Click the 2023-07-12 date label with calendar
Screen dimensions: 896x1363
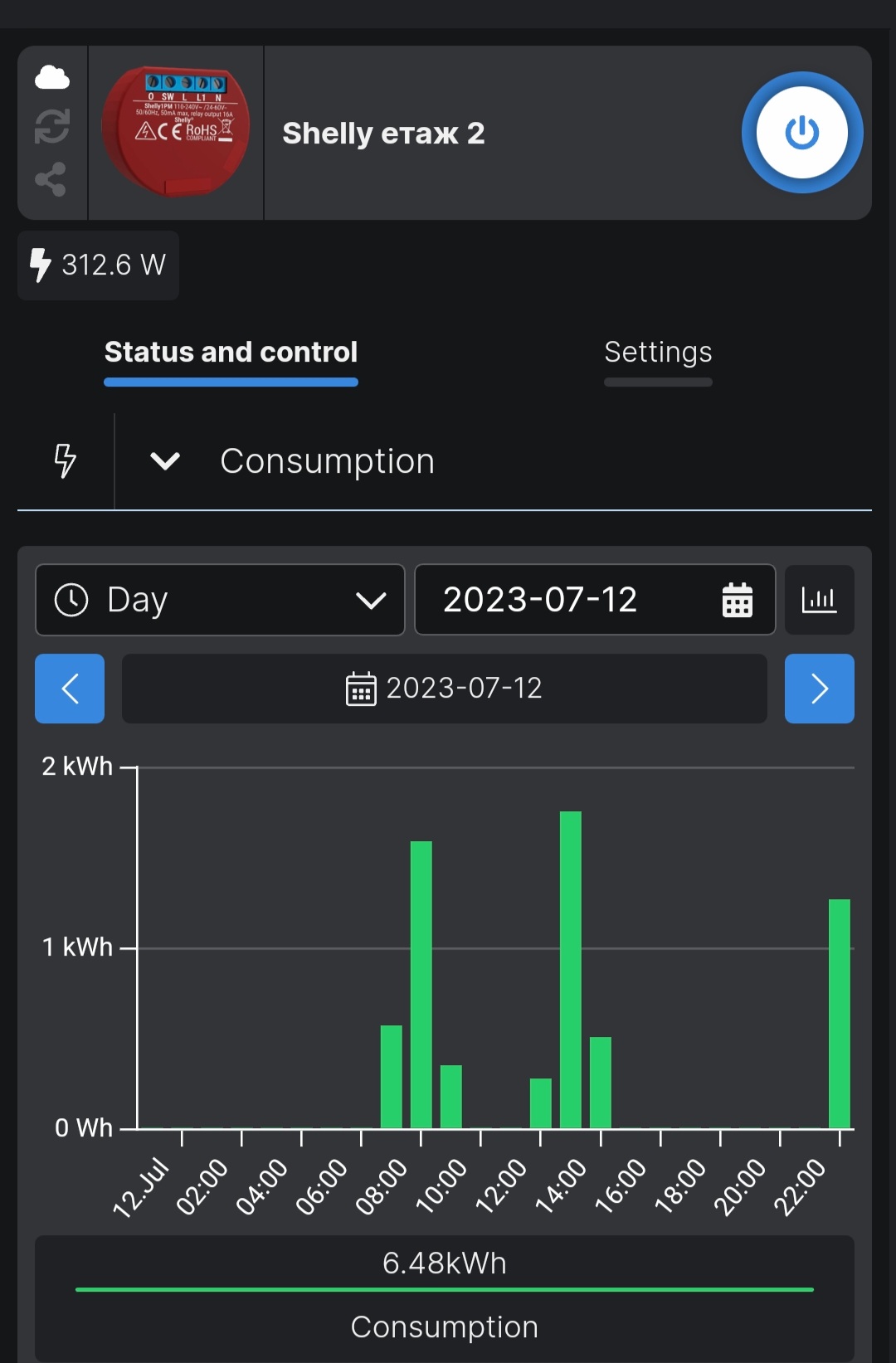click(x=444, y=689)
